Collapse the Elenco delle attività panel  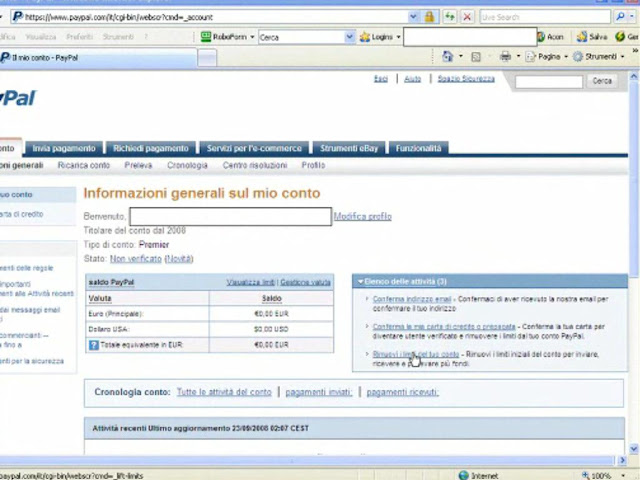click(x=361, y=282)
